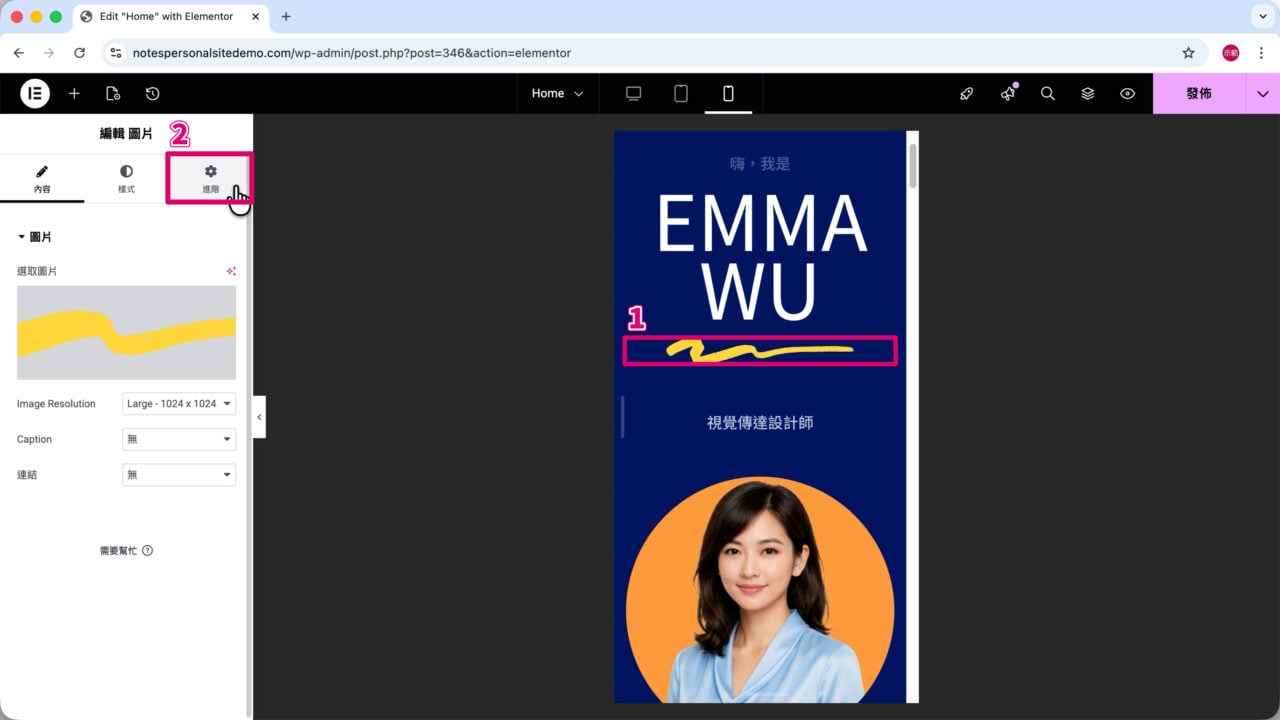This screenshot has width=1280, height=720.
Task: Select the mobile preview mode
Action: coord(728,93)
